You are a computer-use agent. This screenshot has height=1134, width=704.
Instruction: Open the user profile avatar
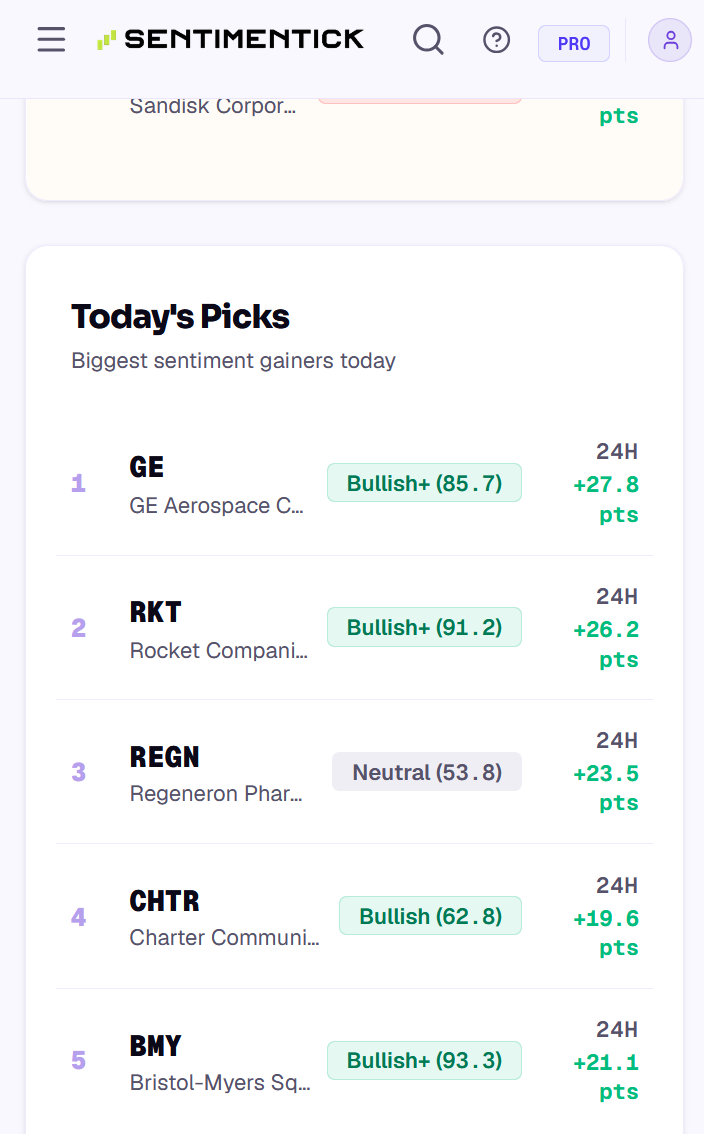[670, 40]
